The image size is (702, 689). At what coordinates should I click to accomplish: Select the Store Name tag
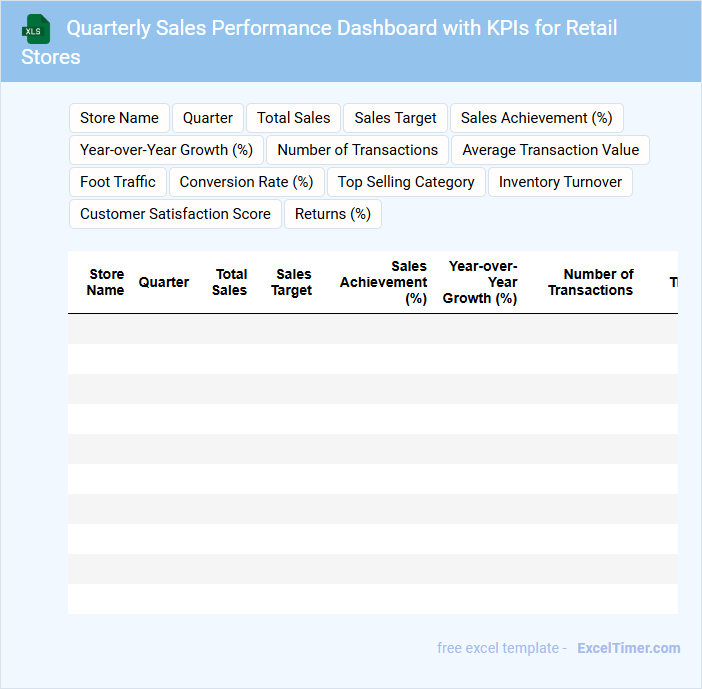click(119, 118)
